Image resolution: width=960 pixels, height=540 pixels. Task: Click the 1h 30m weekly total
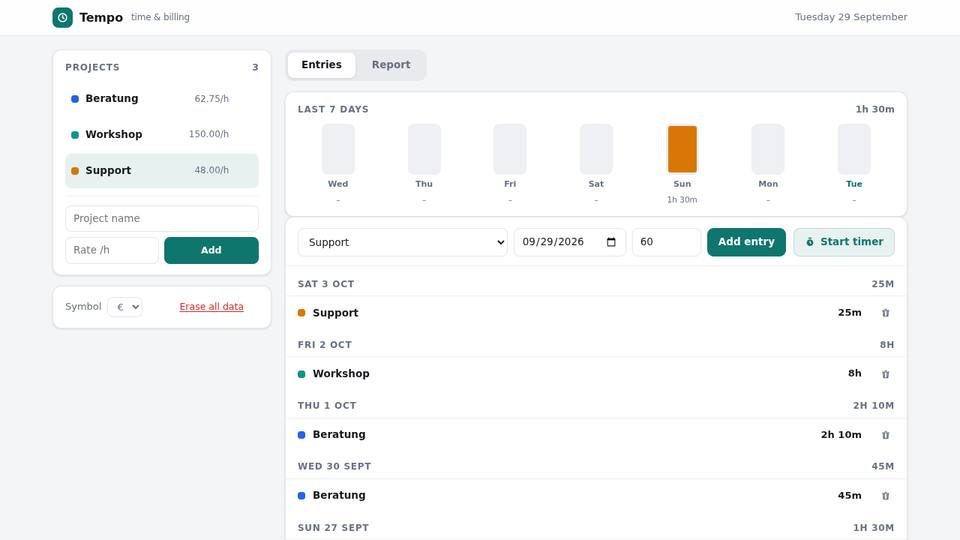point(875,110)
